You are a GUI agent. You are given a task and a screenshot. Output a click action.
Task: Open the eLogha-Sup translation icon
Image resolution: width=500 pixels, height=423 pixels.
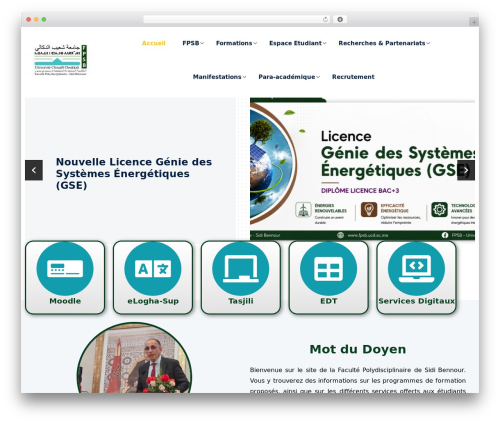point(153,269)
